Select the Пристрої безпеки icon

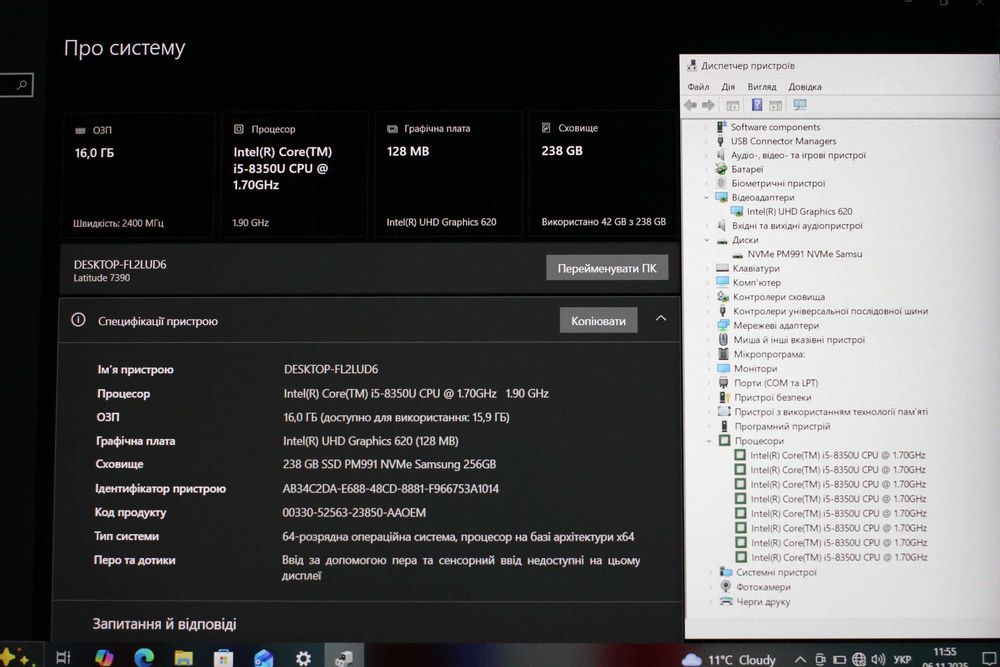tap(724, 397)
